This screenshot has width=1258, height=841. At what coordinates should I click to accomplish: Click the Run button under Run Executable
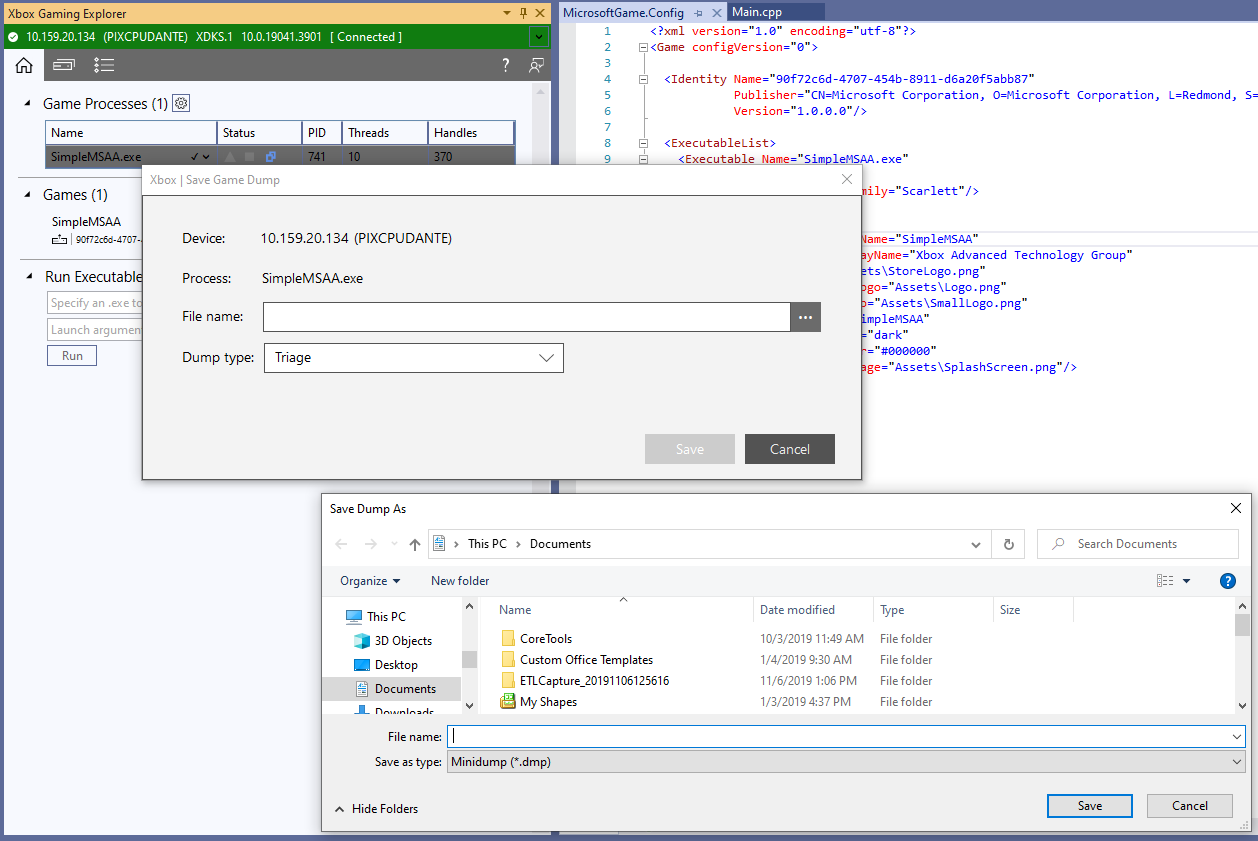click(72, 356)
